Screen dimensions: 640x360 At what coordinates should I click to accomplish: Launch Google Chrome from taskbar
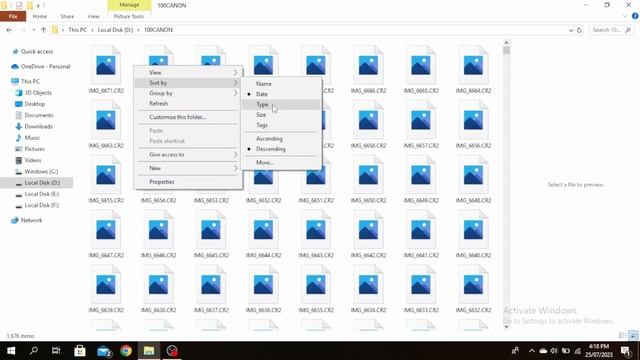(126, 351)
